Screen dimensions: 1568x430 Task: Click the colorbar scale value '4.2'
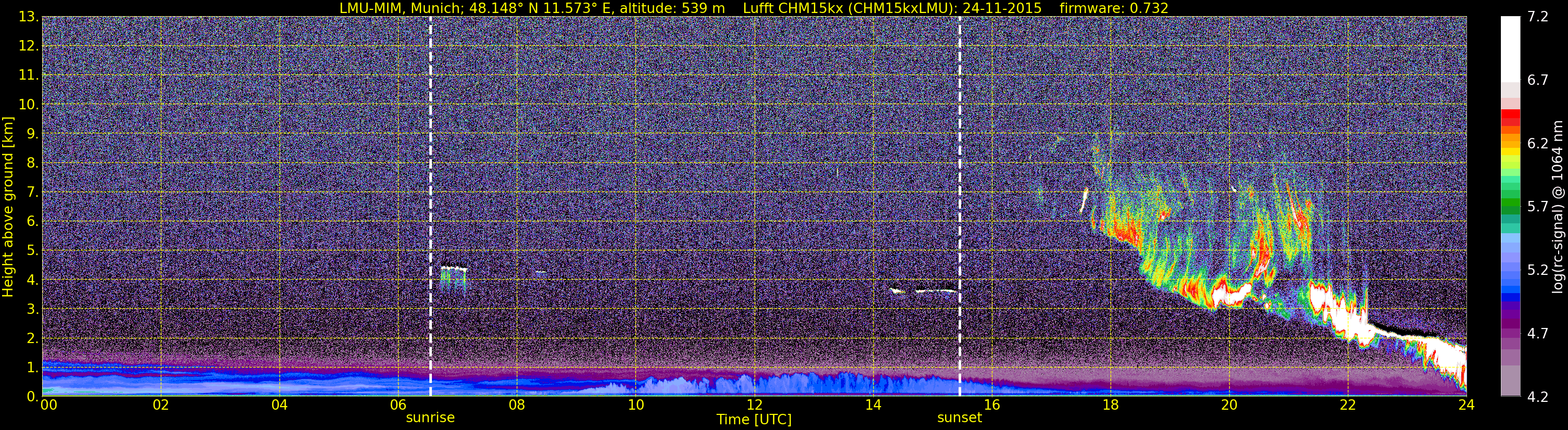(1538, 397)
